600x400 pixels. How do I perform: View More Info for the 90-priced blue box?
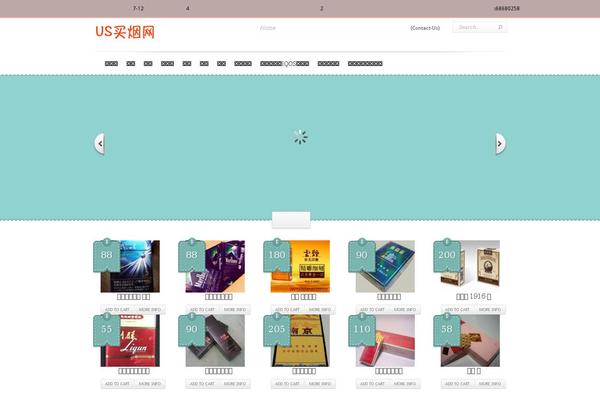coord(404,309)
